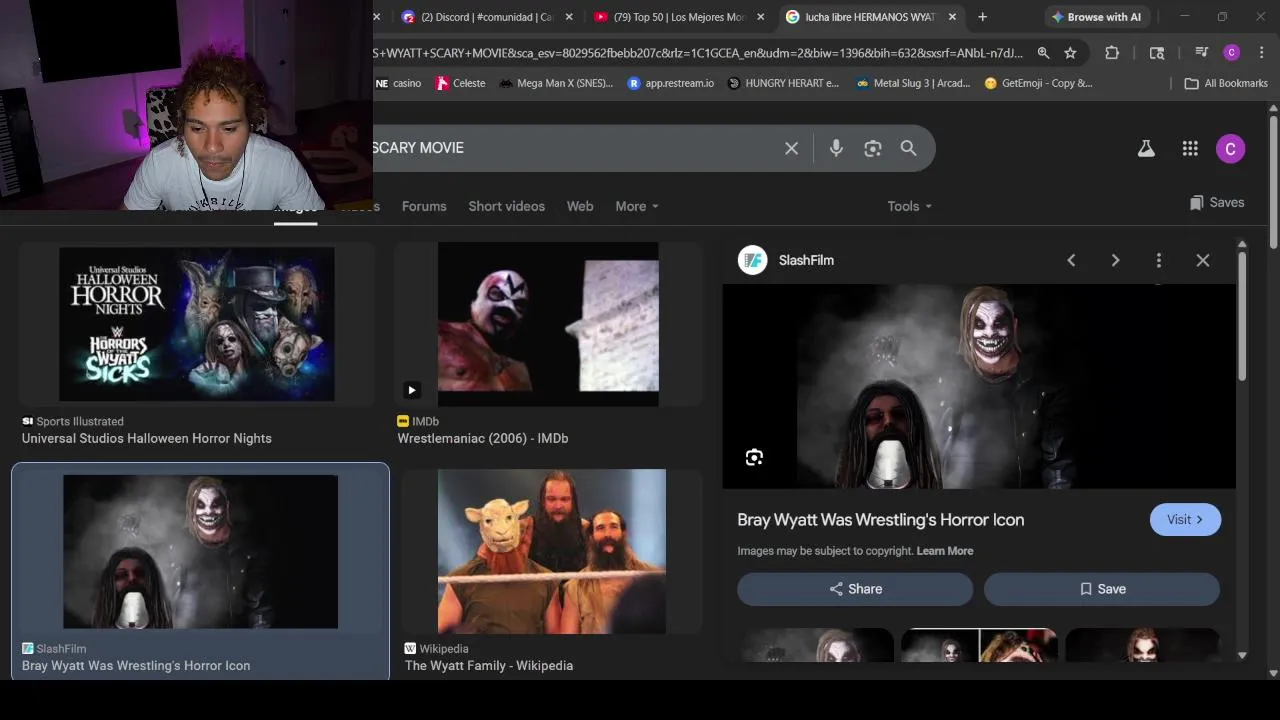
Task: Open the All Bookmarks folder
Action: coord(1226,83)
